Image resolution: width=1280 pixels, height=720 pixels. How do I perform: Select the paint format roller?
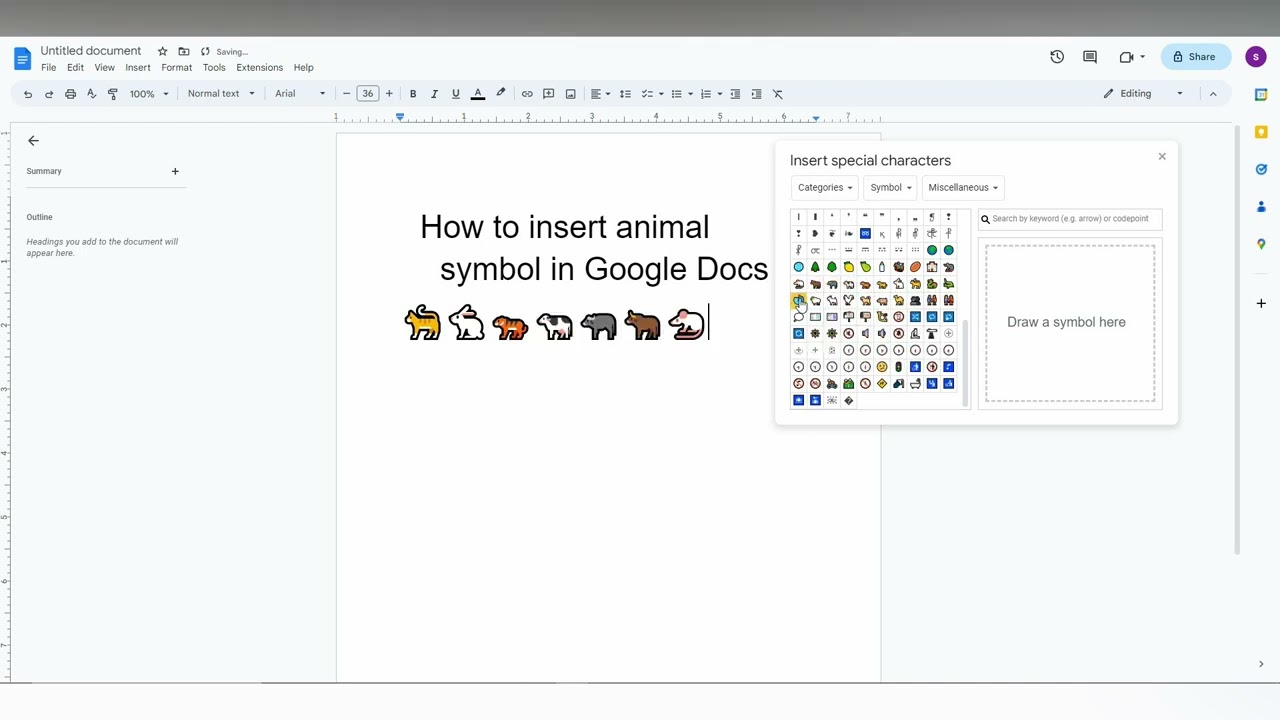[112, 94]
